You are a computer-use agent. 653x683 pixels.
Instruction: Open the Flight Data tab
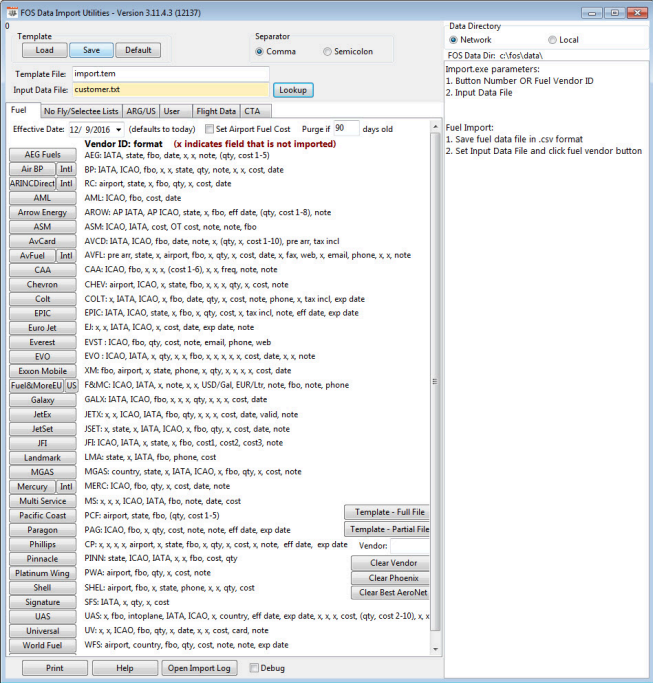point(216,112)
